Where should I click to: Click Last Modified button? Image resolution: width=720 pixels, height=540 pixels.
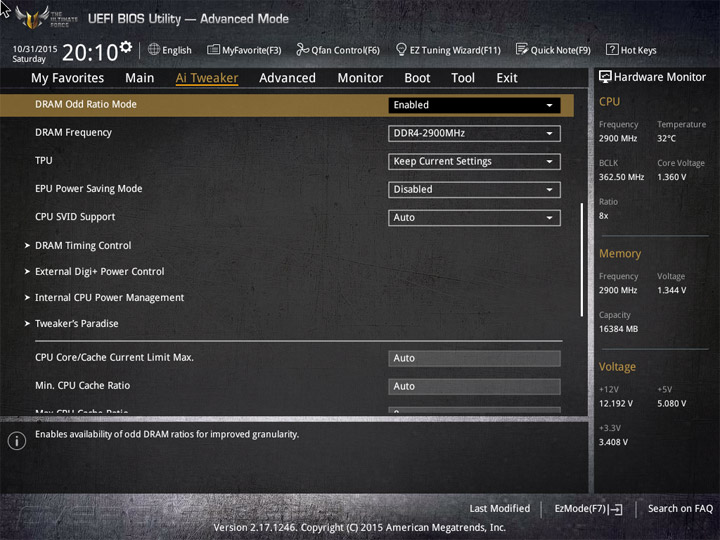click(x=500, y=509)
